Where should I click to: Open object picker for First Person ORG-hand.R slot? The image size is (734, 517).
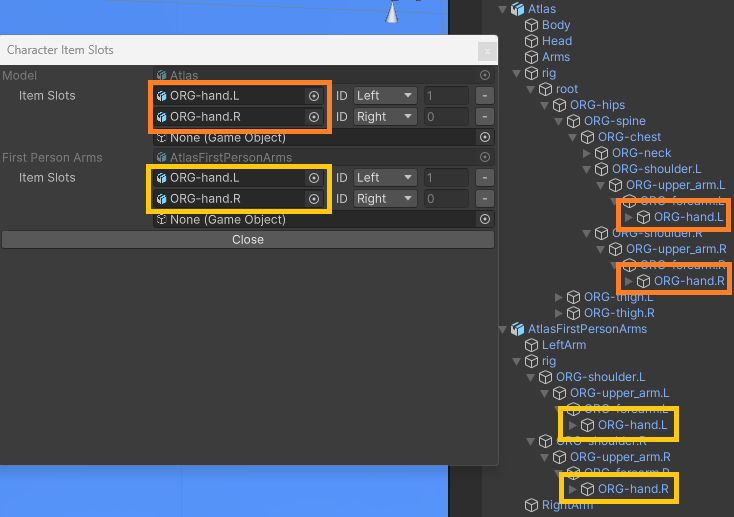pyautogui.click(x=314, y=199)
